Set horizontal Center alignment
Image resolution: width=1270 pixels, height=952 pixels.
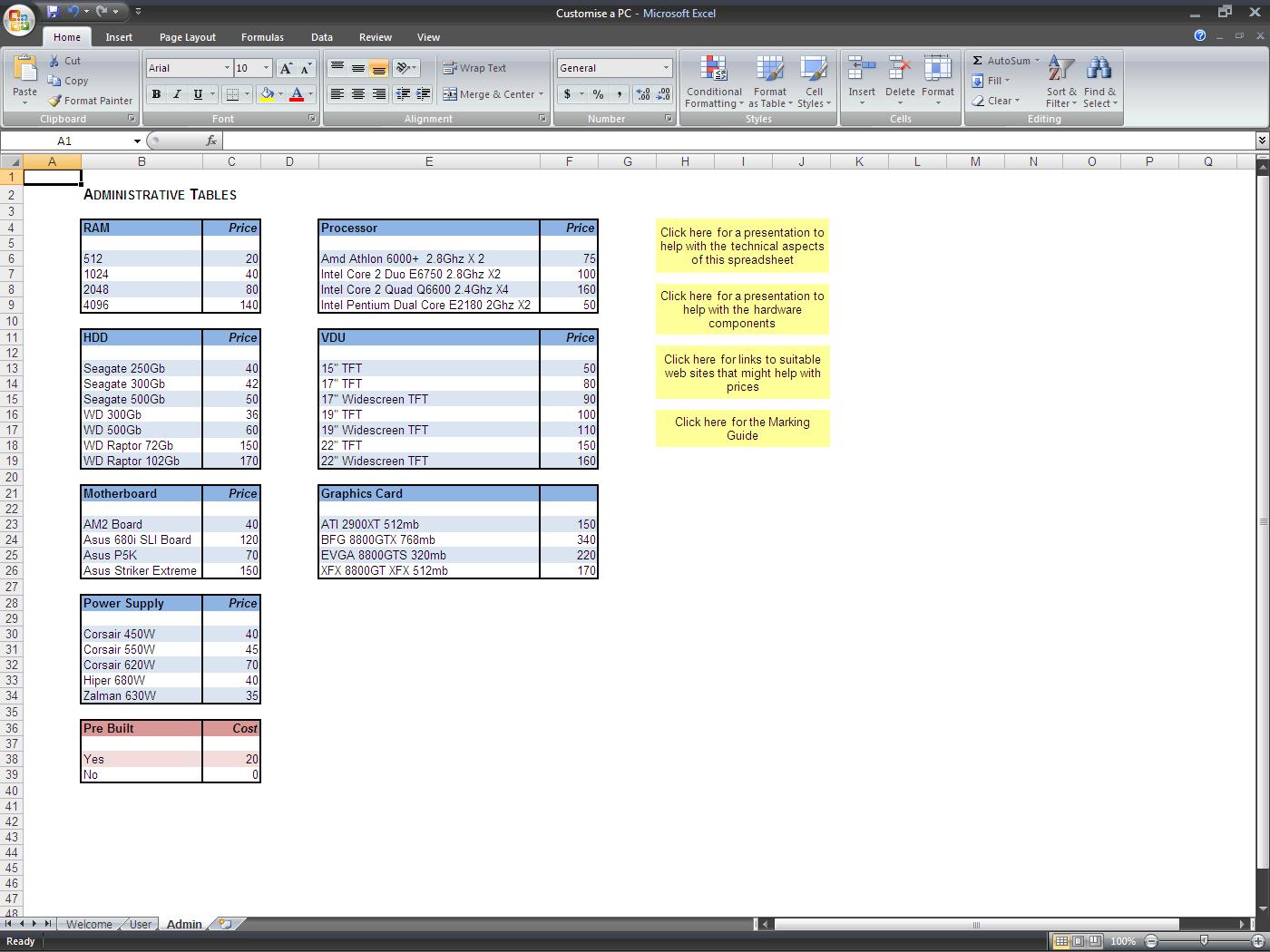pos(357,94)
